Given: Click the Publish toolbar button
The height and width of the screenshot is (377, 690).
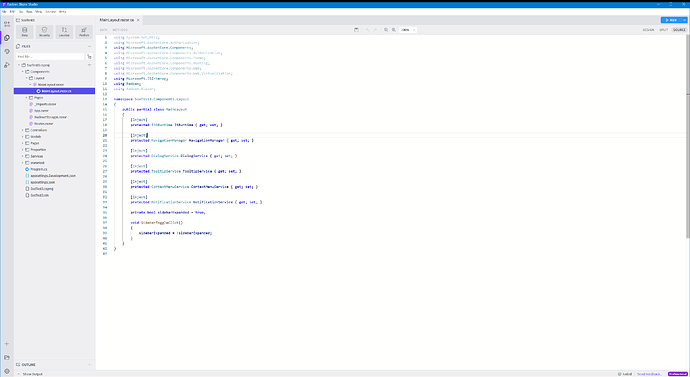Looking at the screenshot, I should pos(84,32).
